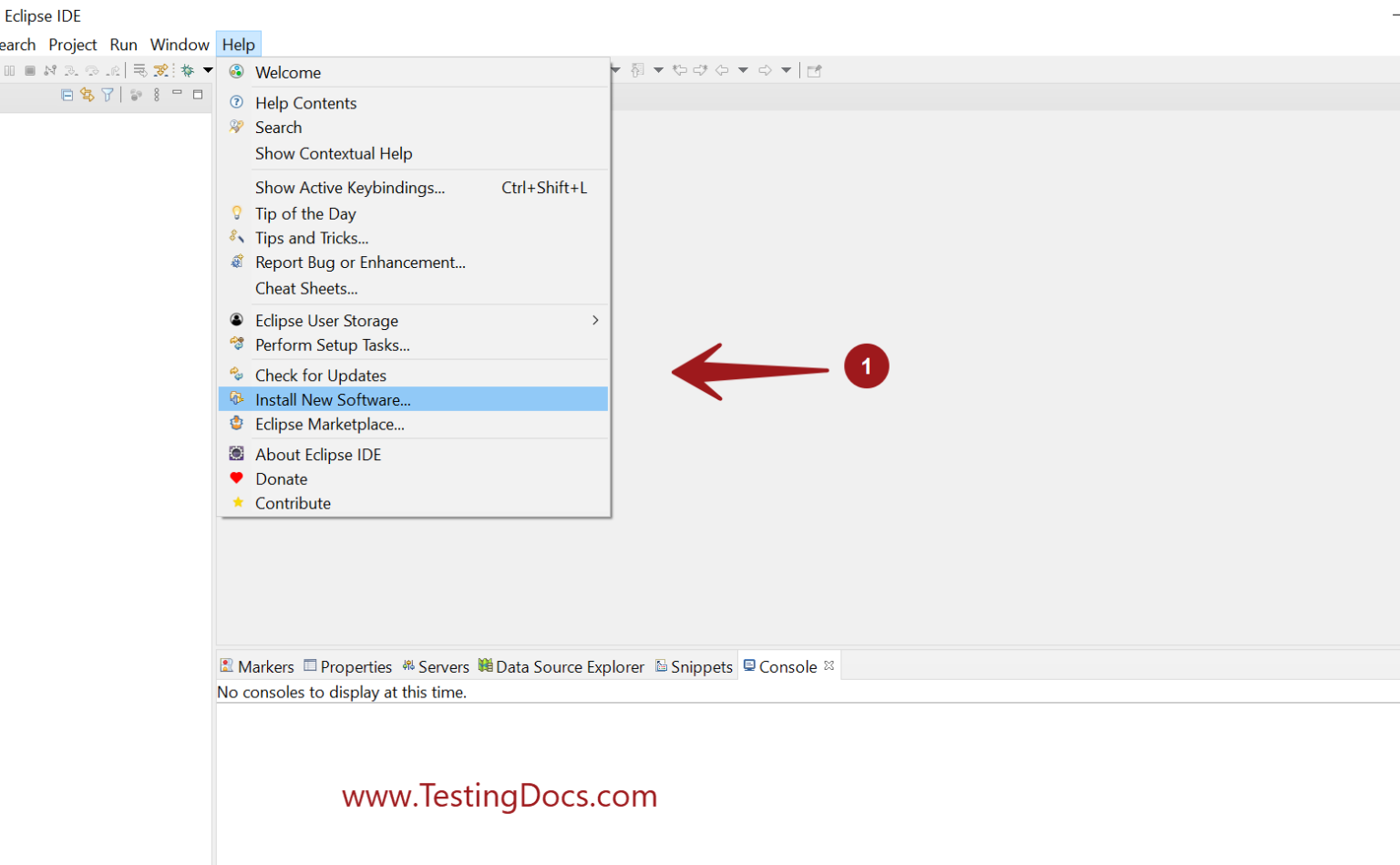This screenshot has width=1400, height=865.
Task: Open the Back navigation history dropdown arrow
Action: pyautogui.click(x=743, y=70)
